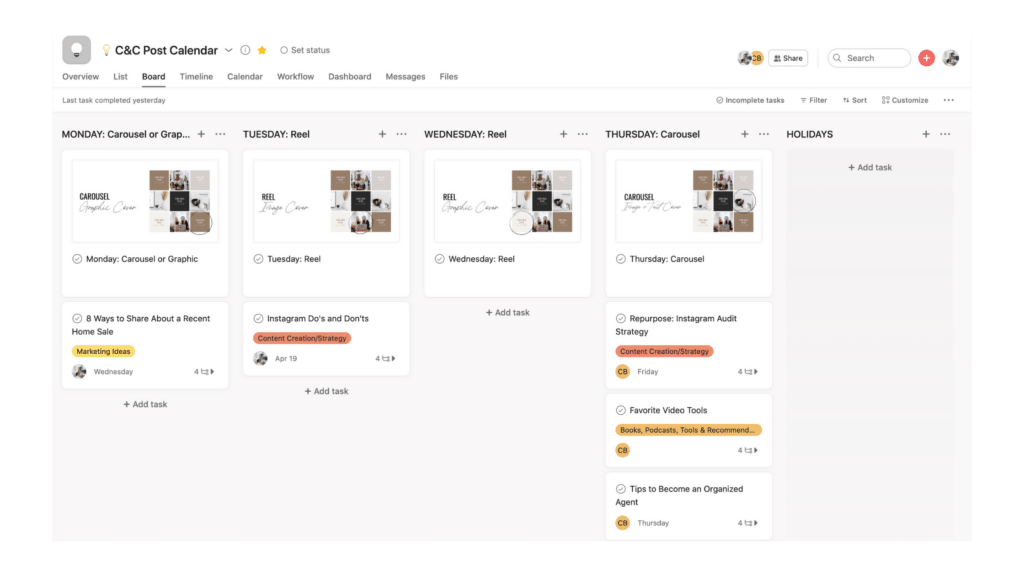Open the profile avatar menu
1024x576 pixels.
[x=951, y=58]
